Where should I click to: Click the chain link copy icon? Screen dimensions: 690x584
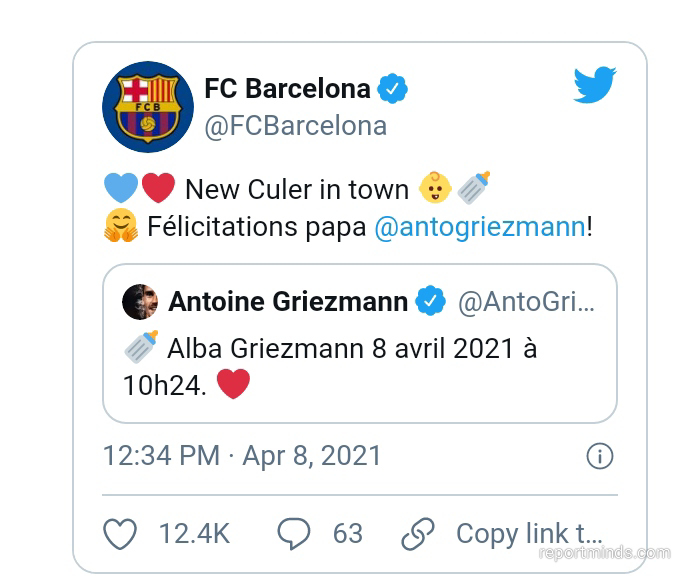[418, 534]
